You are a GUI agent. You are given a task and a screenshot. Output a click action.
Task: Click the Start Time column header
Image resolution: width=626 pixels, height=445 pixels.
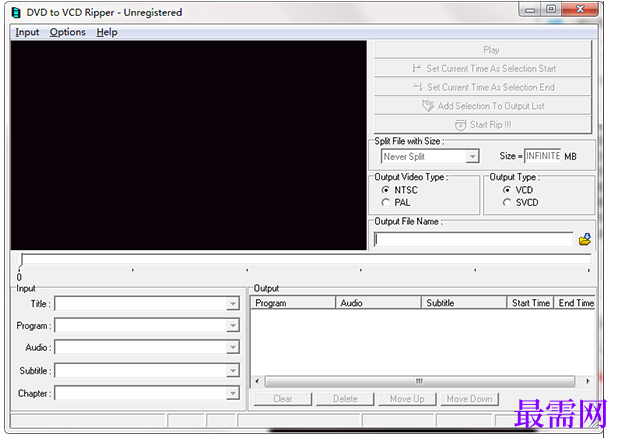pos(531,303)
